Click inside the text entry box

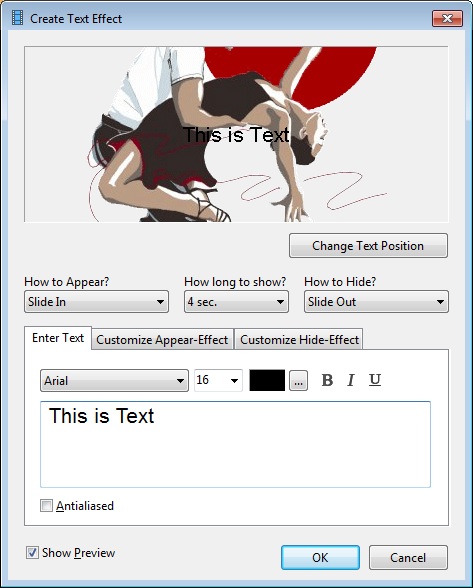236,444
